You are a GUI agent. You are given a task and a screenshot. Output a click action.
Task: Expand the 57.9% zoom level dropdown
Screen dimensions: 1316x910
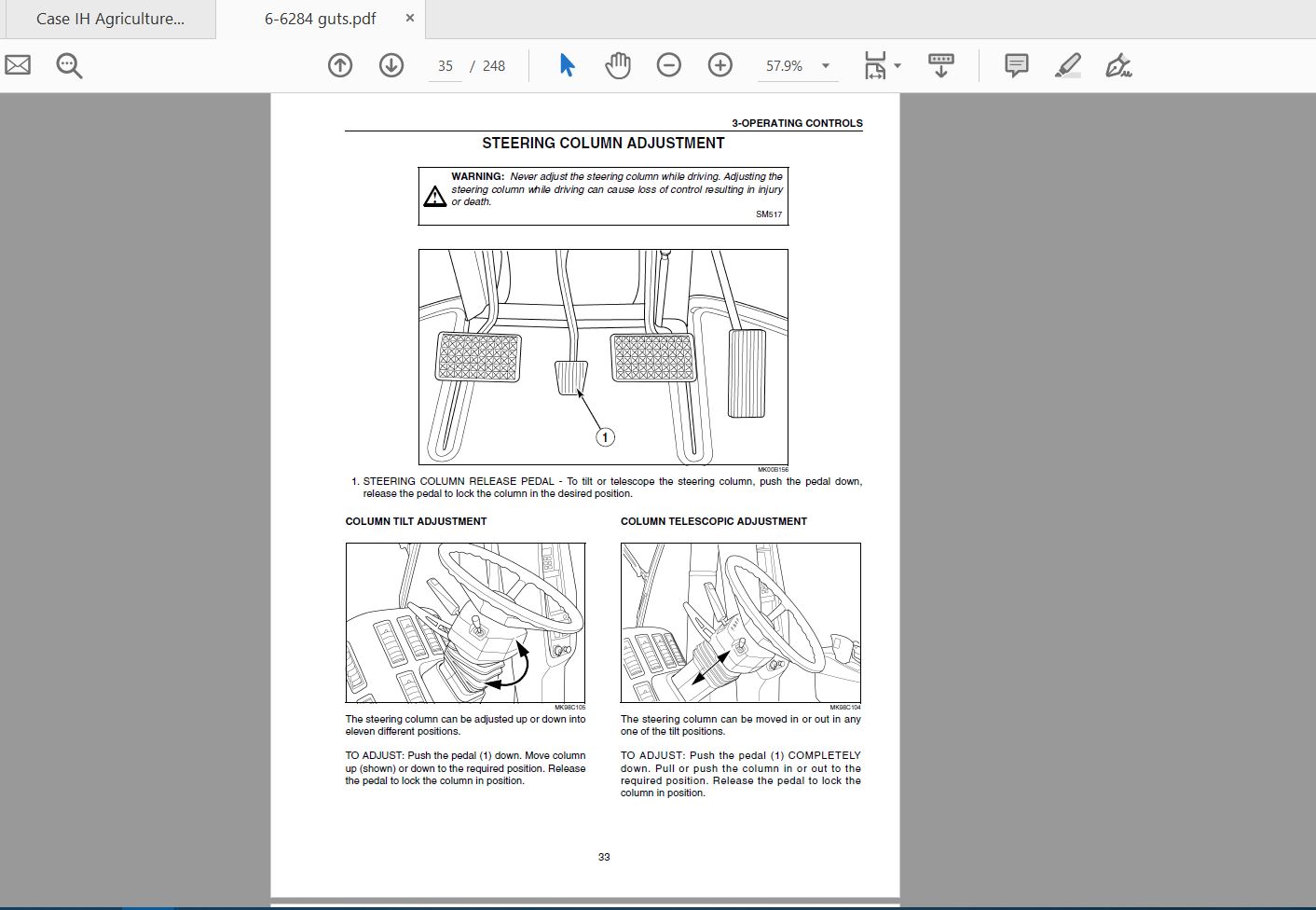[x=825, y=66]
